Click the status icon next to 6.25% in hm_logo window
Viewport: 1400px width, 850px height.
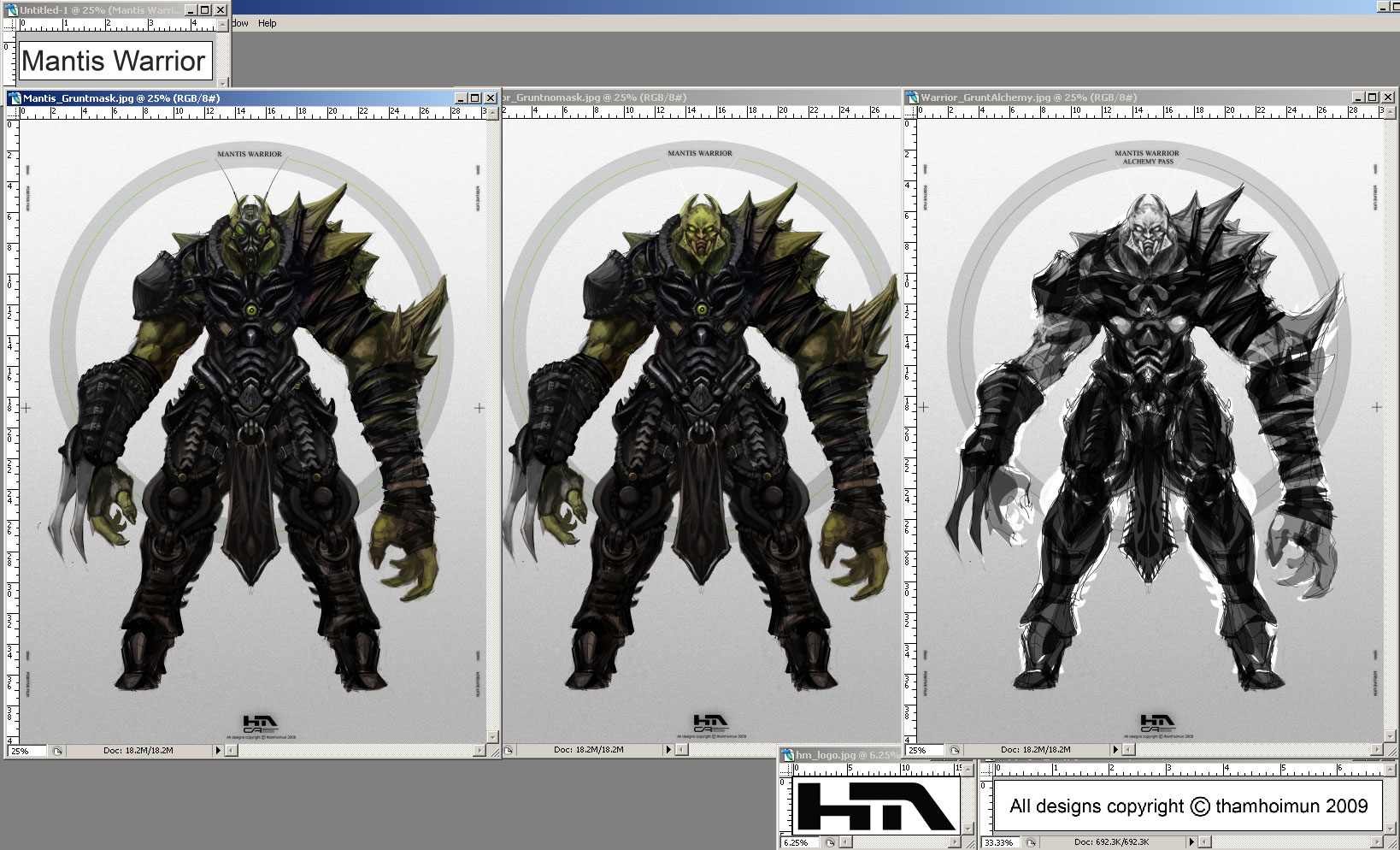click(x=829, y=842)
